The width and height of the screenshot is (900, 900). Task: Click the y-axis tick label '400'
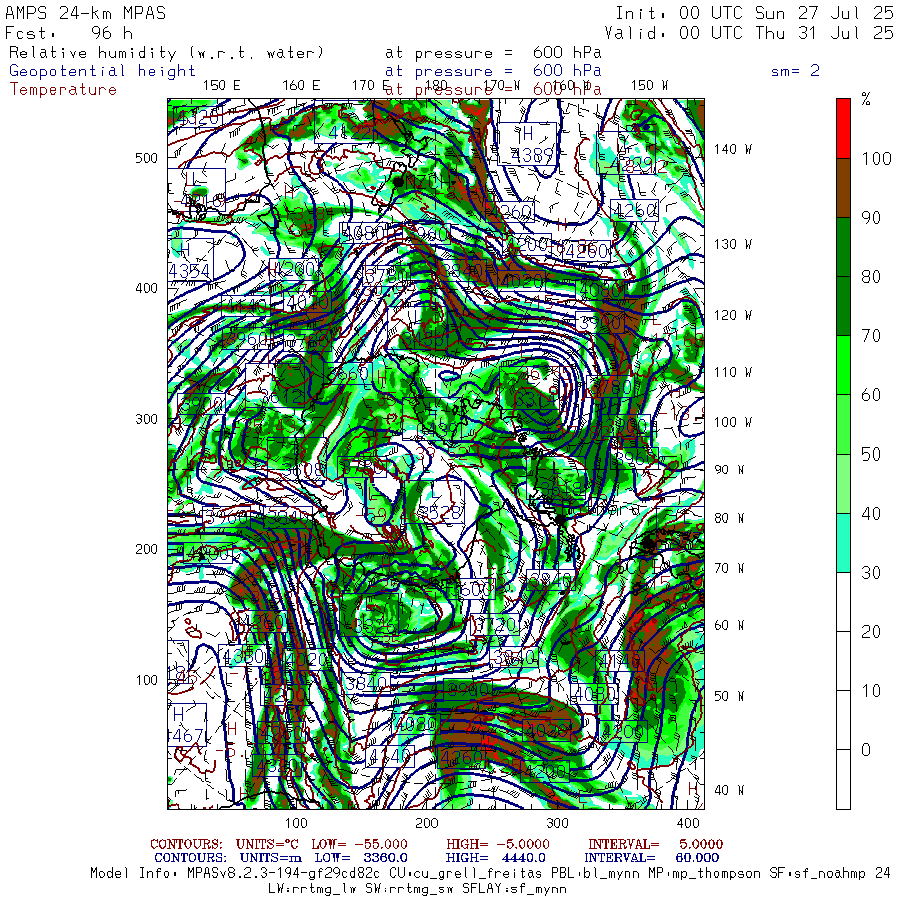146,288
